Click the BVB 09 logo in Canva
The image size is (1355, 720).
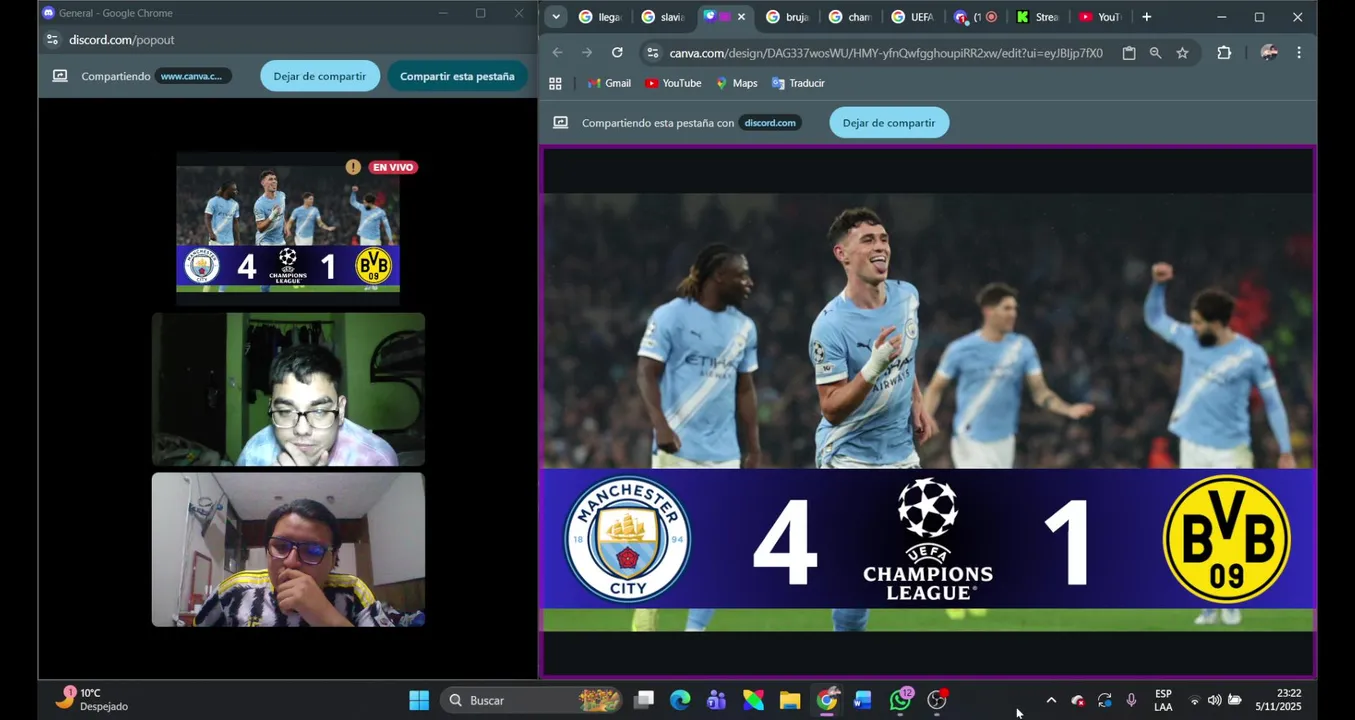(1227, 539)
